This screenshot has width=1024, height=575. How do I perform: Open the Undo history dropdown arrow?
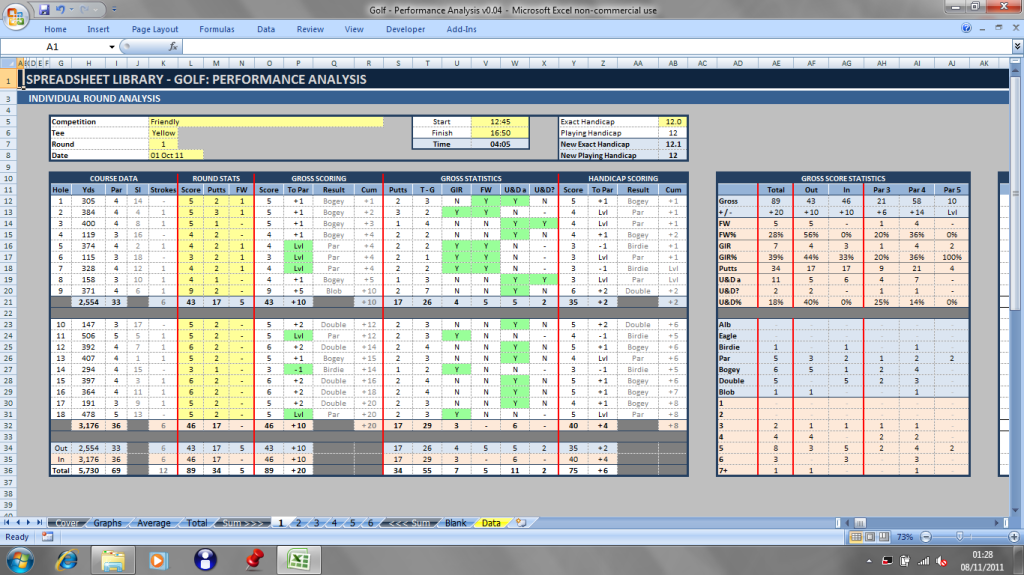click(x=71, y=9)
